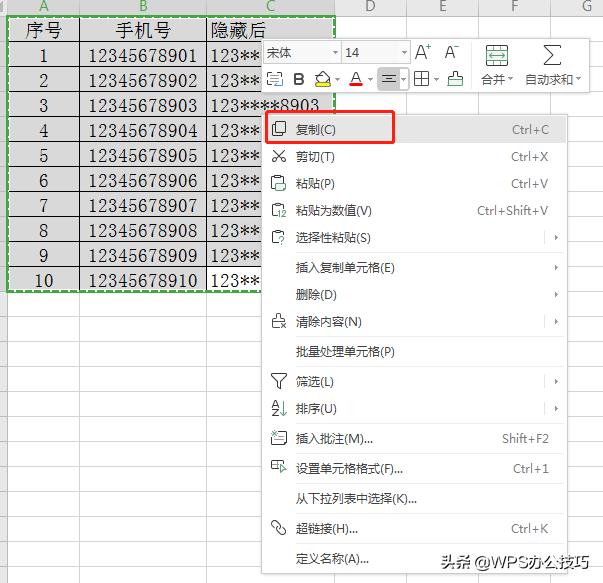Click the paste-values icon beside 粘贴为数值
The width and height of the screenshot is (603, 583).
279,210
